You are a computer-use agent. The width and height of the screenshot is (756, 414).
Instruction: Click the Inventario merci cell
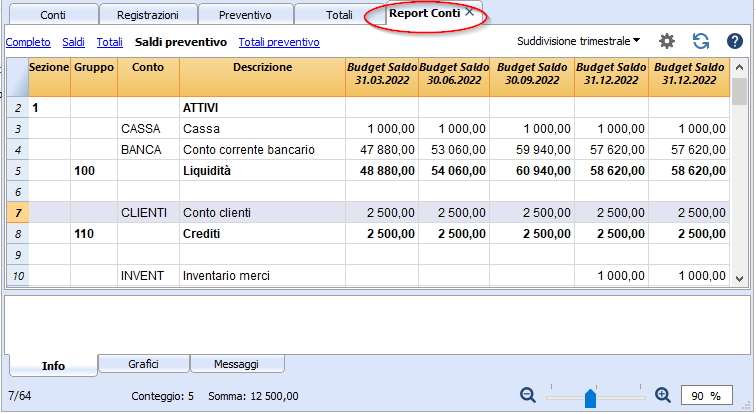[262, 276]
